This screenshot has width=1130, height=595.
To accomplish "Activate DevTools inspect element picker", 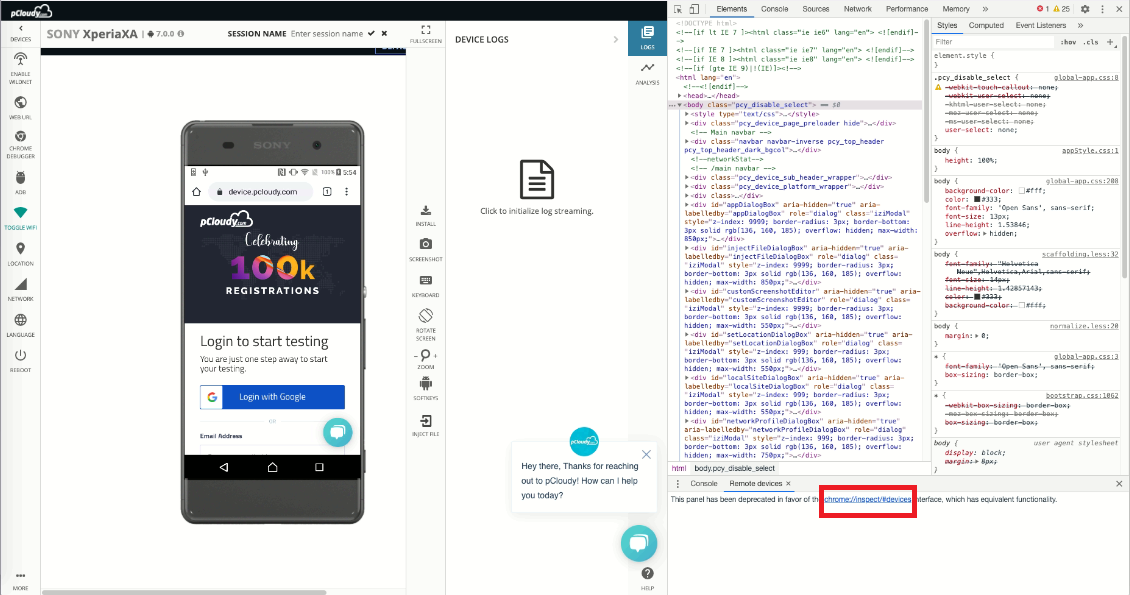I will (678, 9).
